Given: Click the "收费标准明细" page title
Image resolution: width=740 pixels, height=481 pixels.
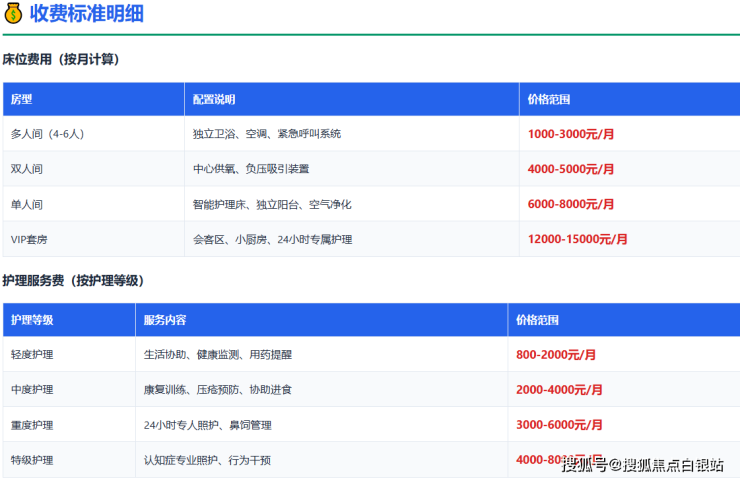Looking at the screenshot, I should point(85,13).
